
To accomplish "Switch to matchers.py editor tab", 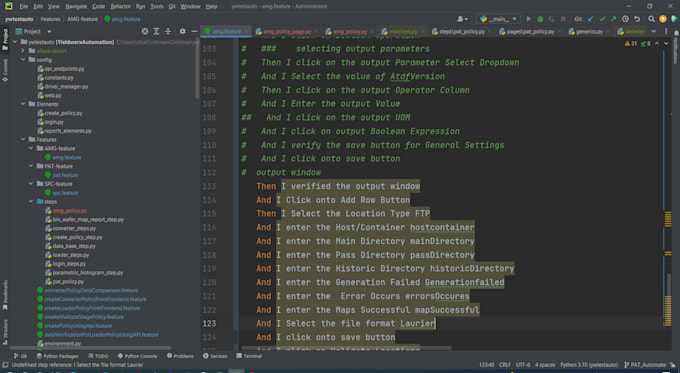I will 403,32.
